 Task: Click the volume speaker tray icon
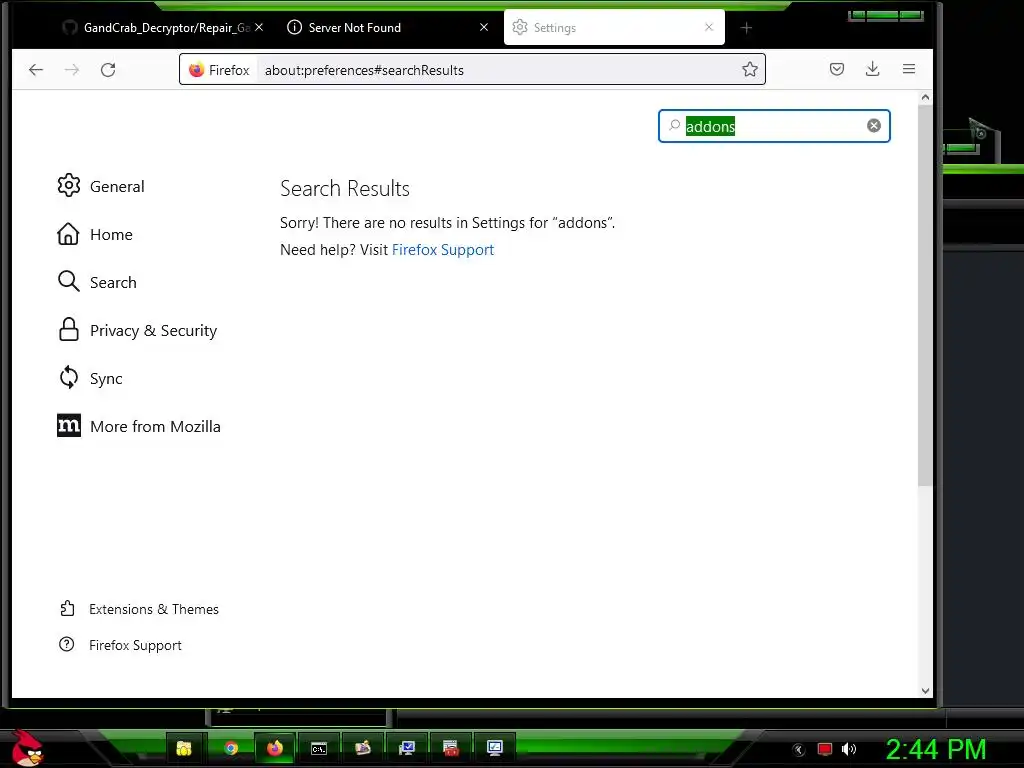click(x=849, y=749)
